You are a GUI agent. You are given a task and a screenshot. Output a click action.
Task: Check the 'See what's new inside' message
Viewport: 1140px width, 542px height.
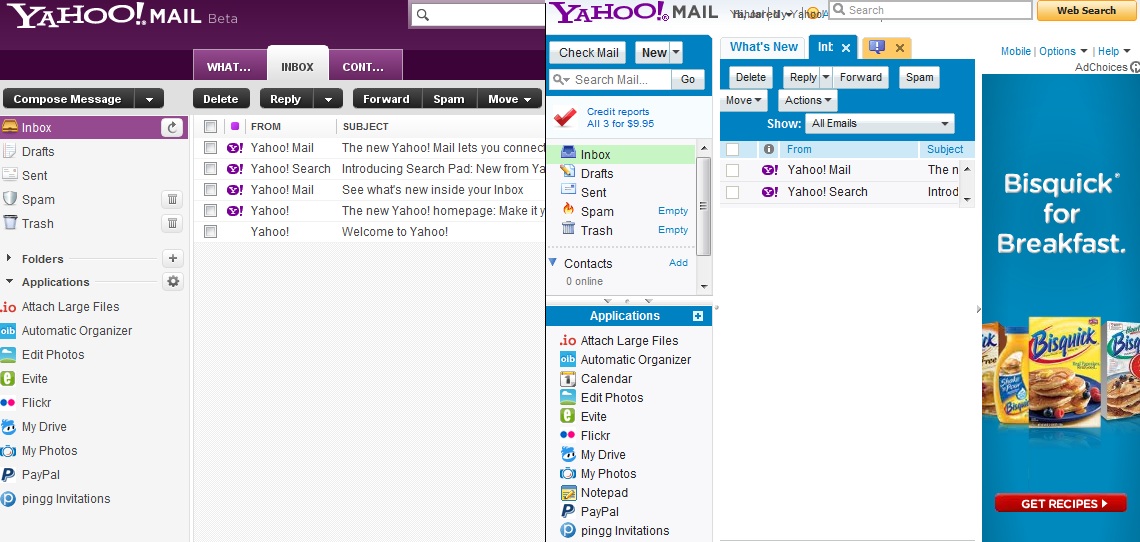(210, 190)
